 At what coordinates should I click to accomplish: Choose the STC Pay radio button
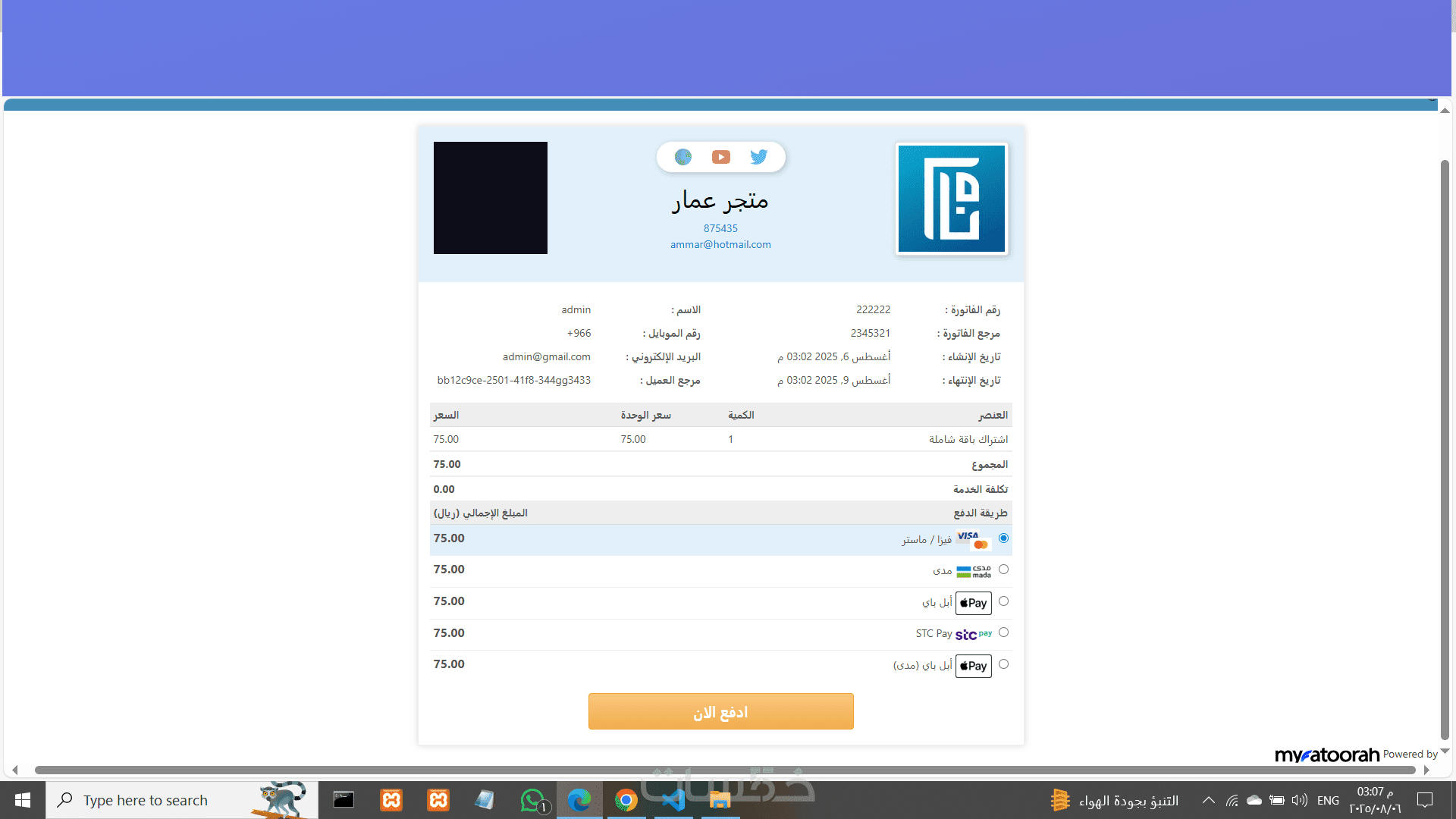1003,632
